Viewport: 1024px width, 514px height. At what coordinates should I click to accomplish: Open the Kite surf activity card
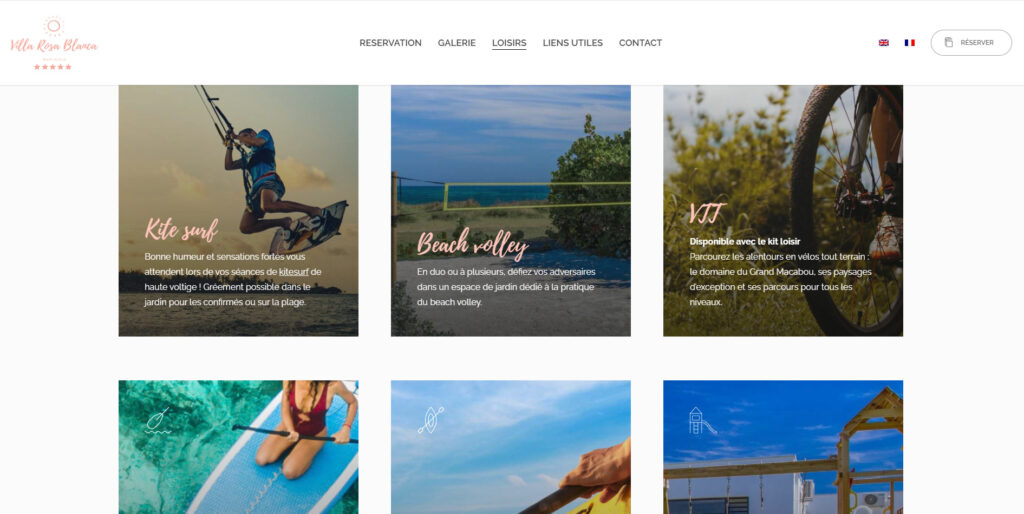pos(238,210)
